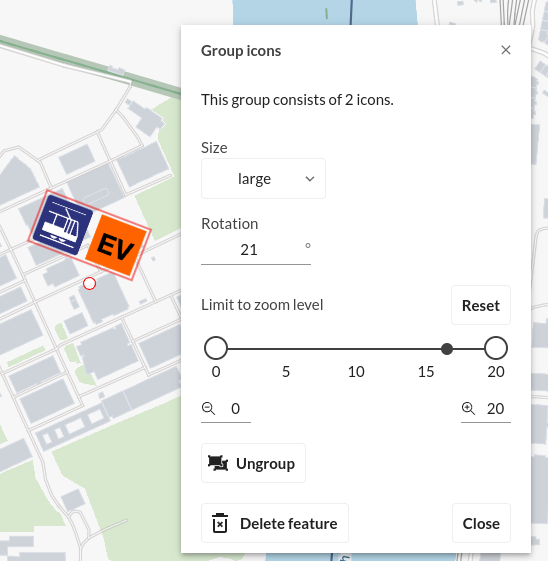Click the minimum zoom slider handle at 0
The image size is (548, 561).
pyautogui.click(x=216, y=348)
